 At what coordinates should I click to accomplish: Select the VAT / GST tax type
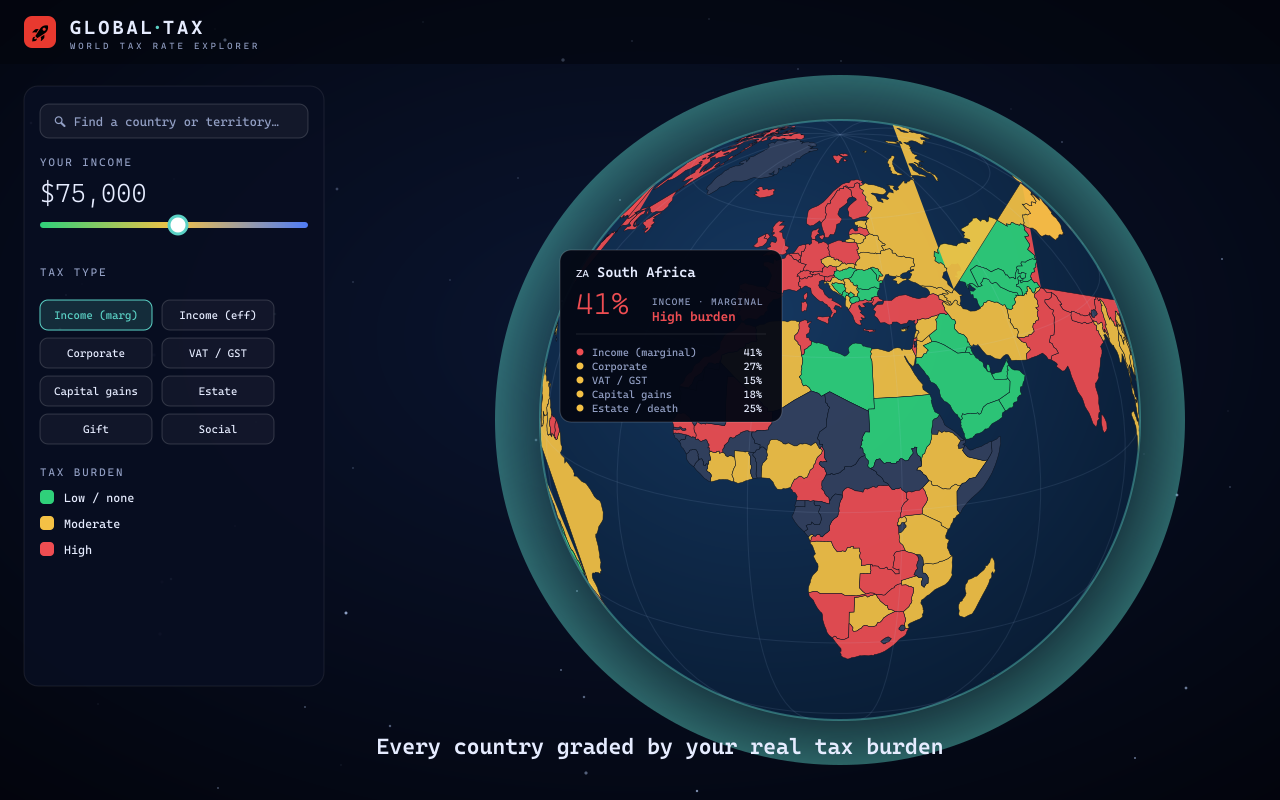point(218,353)
